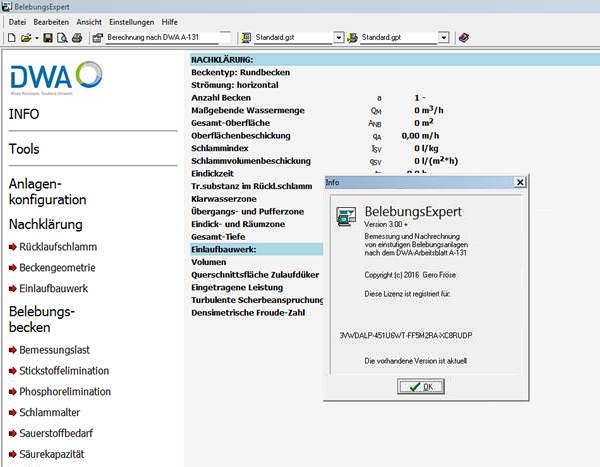Open the INFO section in sidebar

pos(24,114)
